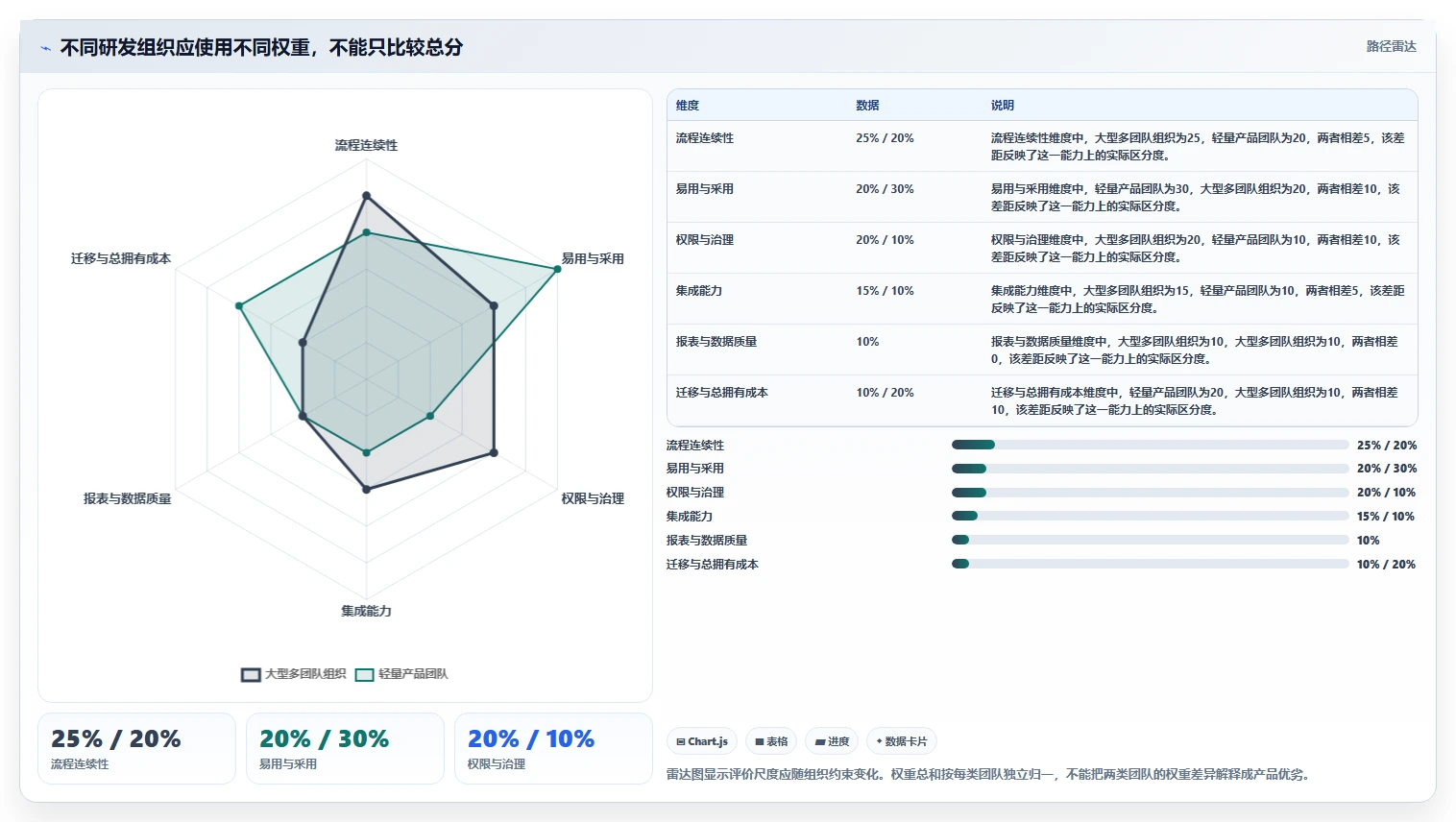
Task: Click the 权限与治理 progress bar
Action: click(x=1150, y=493)
